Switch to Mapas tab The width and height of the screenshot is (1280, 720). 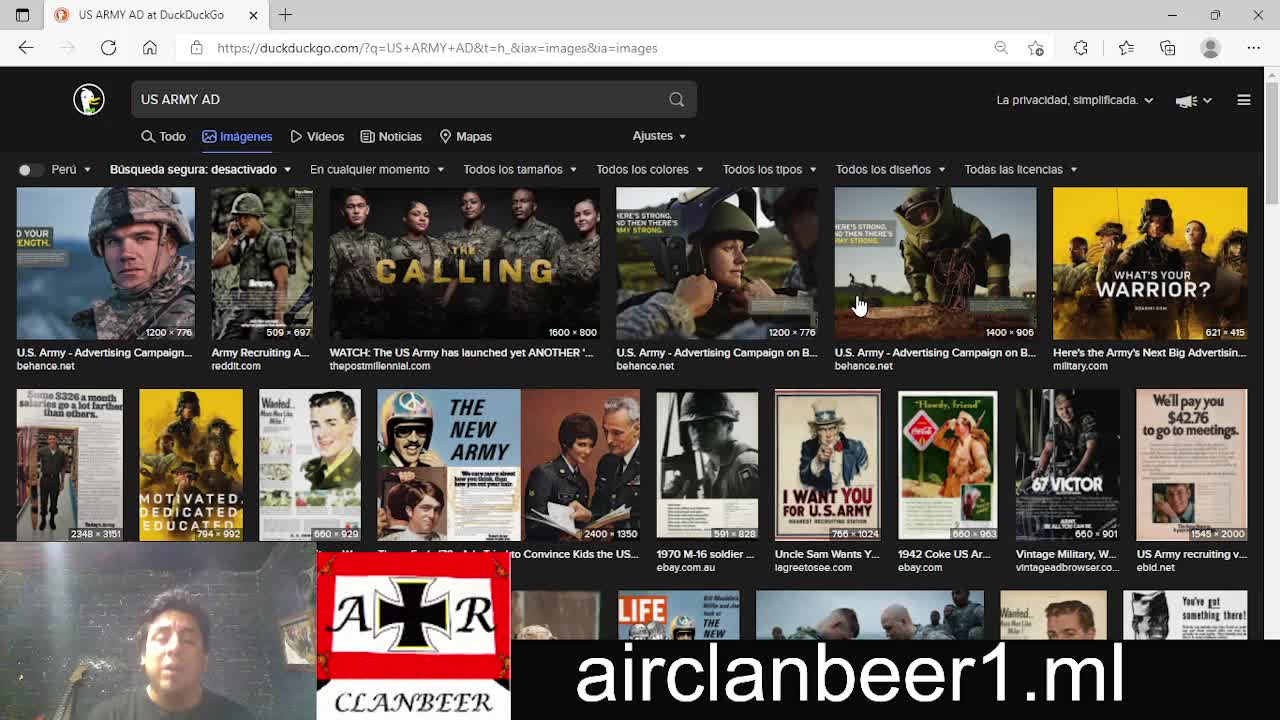pos(465,136)
